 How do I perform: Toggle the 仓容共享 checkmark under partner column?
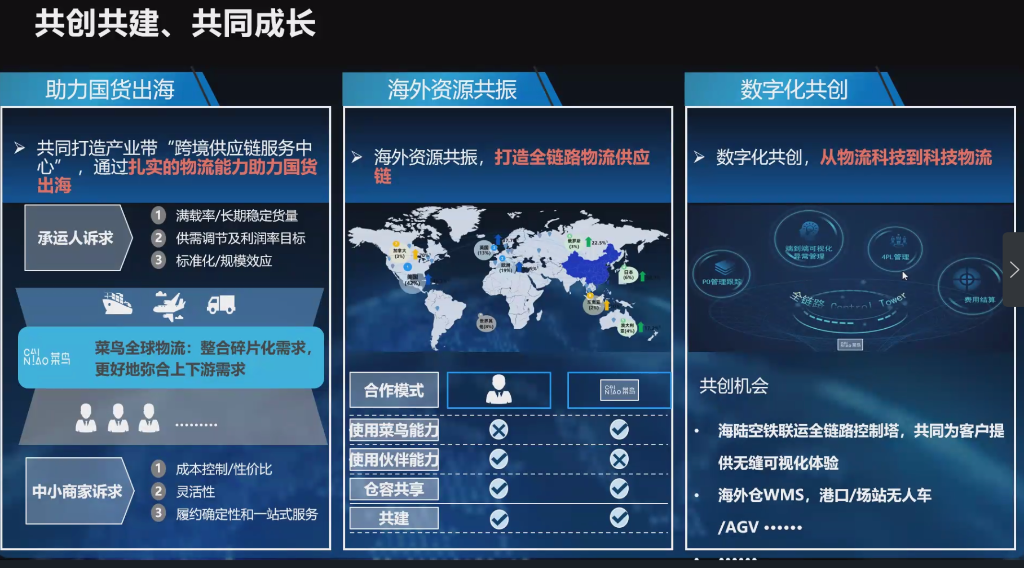498,488
